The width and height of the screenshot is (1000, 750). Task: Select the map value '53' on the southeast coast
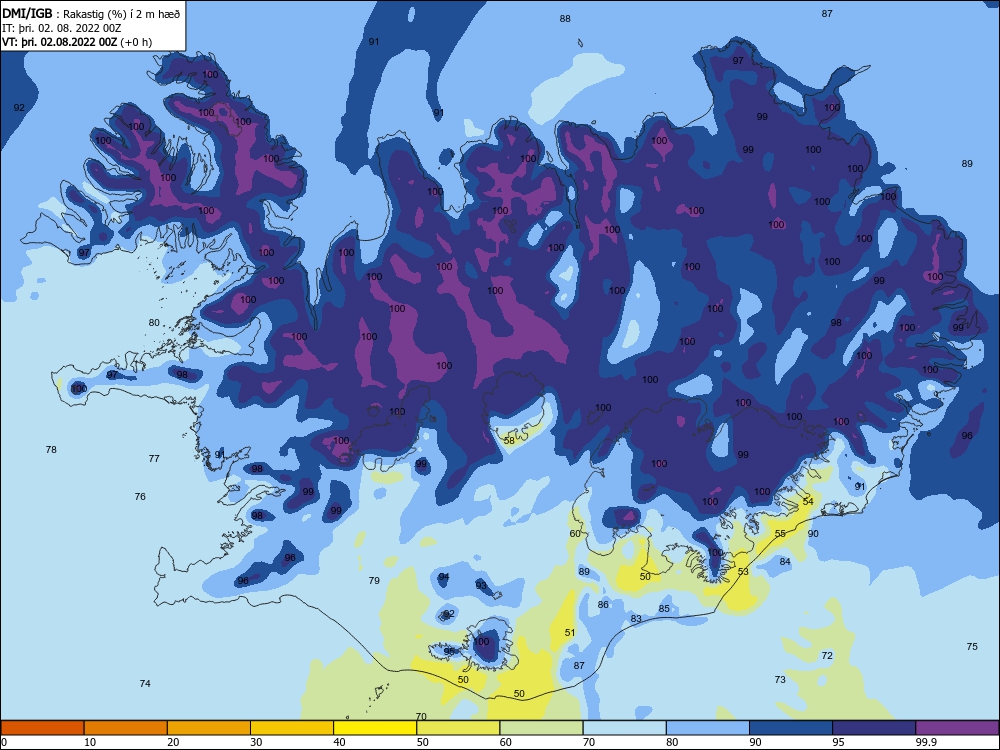(744, 571)
